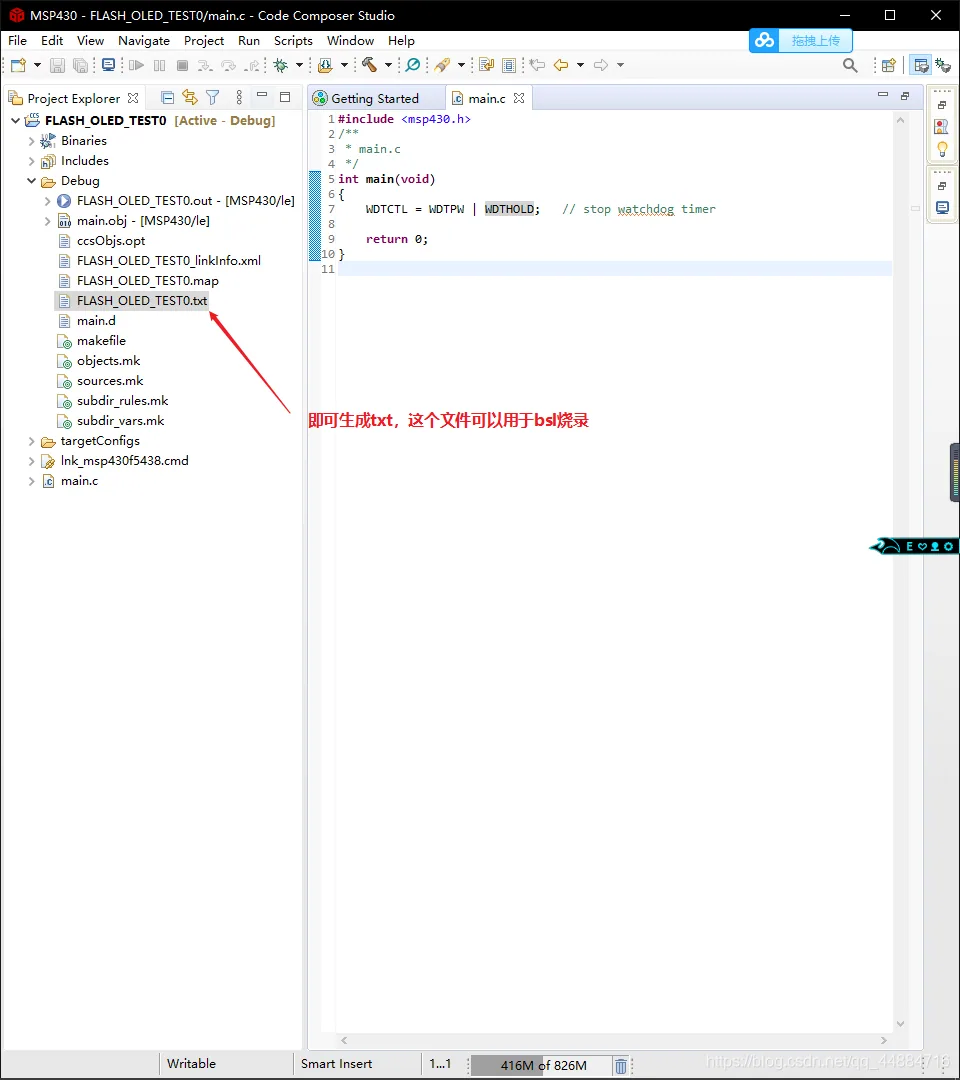Open the Project menu

(204, 41)
